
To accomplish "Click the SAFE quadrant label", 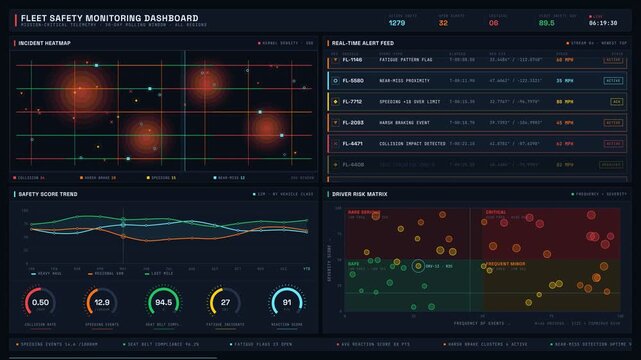I will 354,264.
